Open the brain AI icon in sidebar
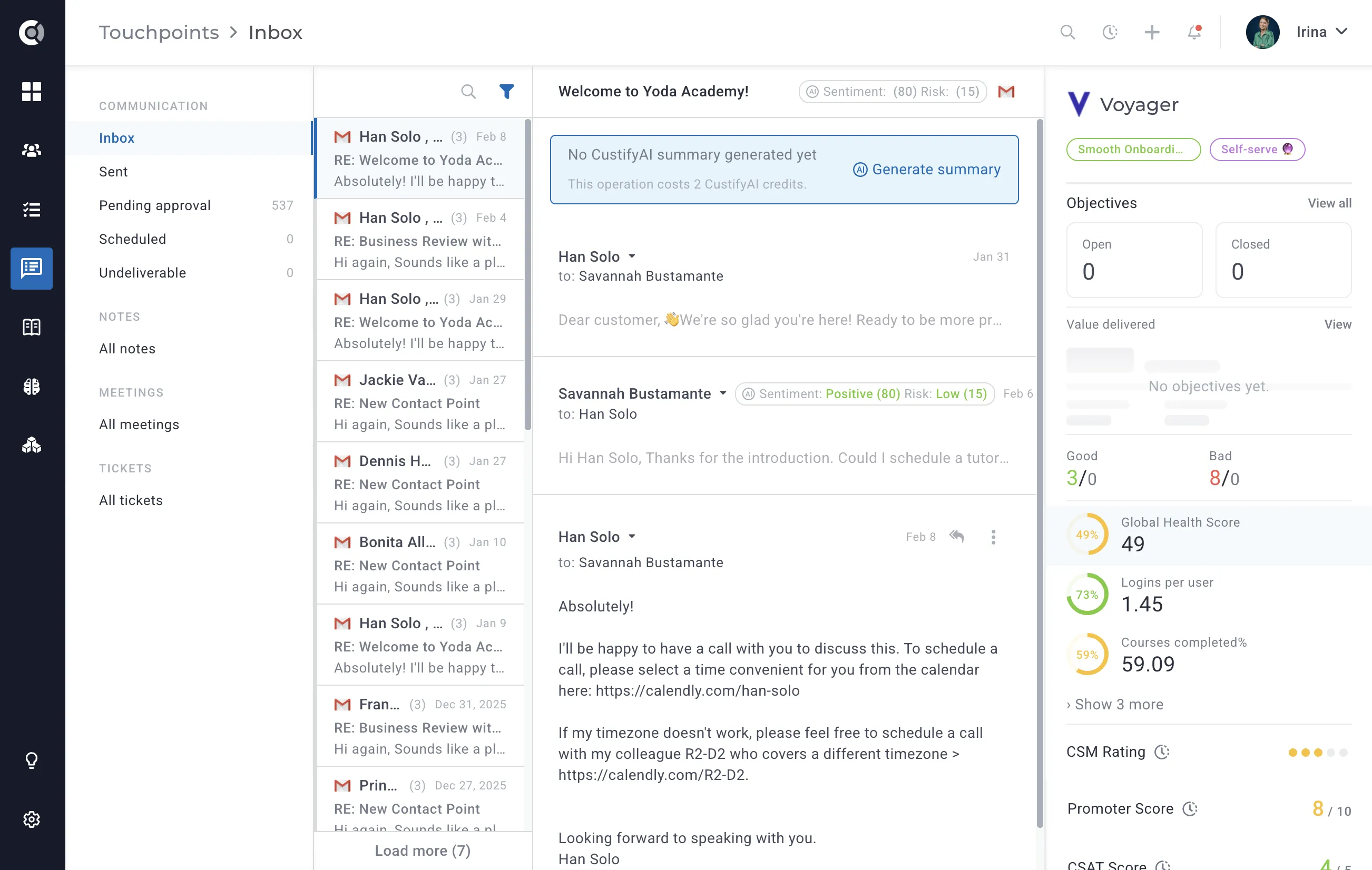This screenshot has width=1372, height=870. tap(31, 387)
